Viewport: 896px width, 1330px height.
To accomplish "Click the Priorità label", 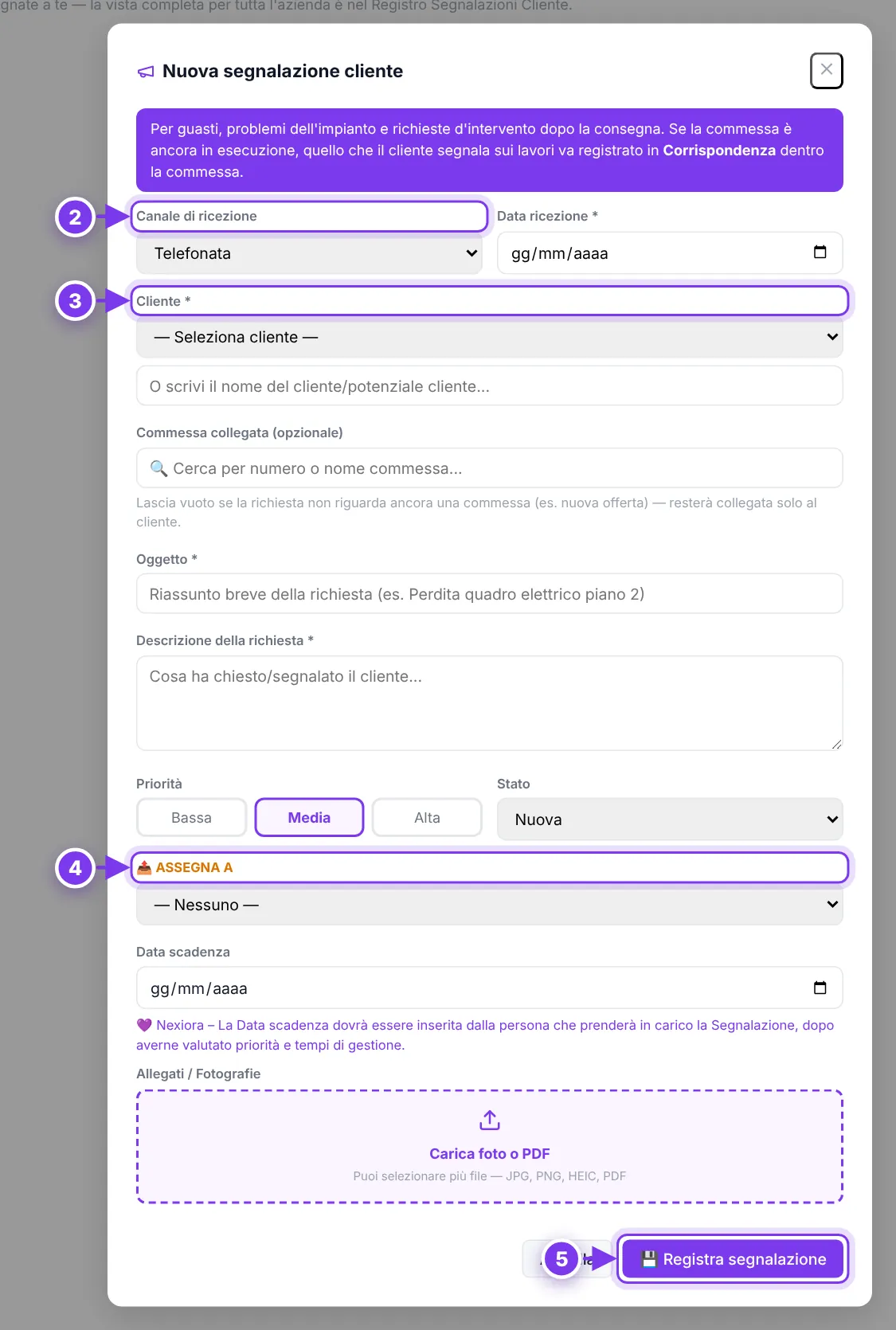I will 159,784.
